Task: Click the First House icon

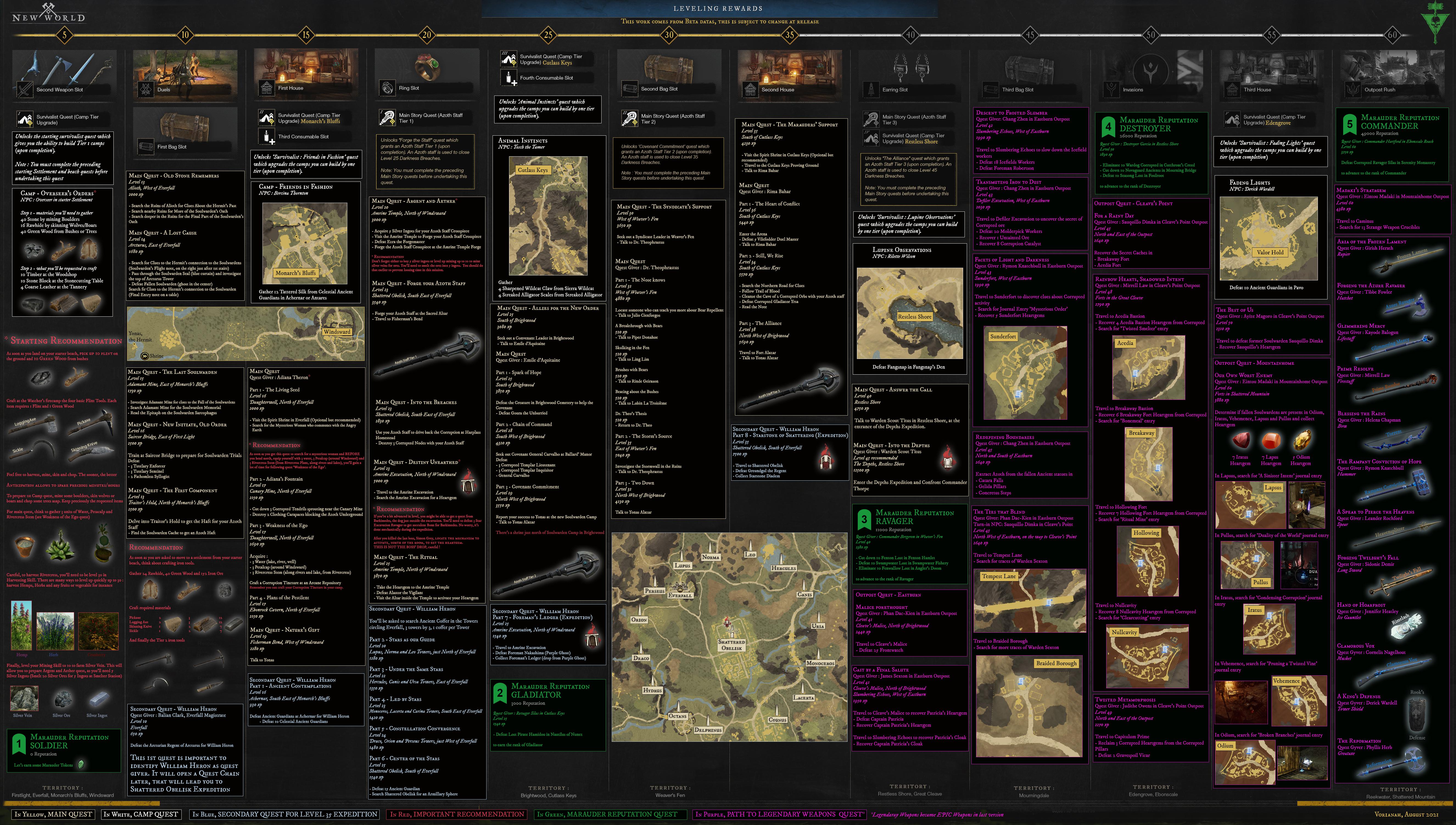Action: 267,88
